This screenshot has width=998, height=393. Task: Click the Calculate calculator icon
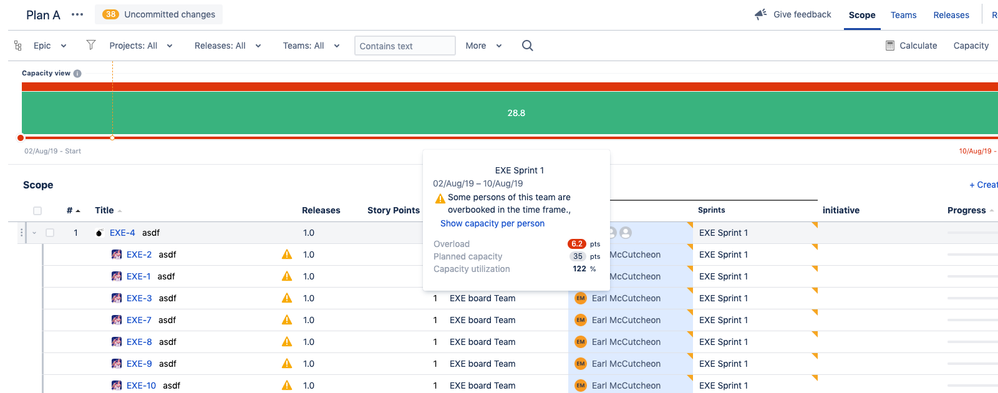click(890, 46)
